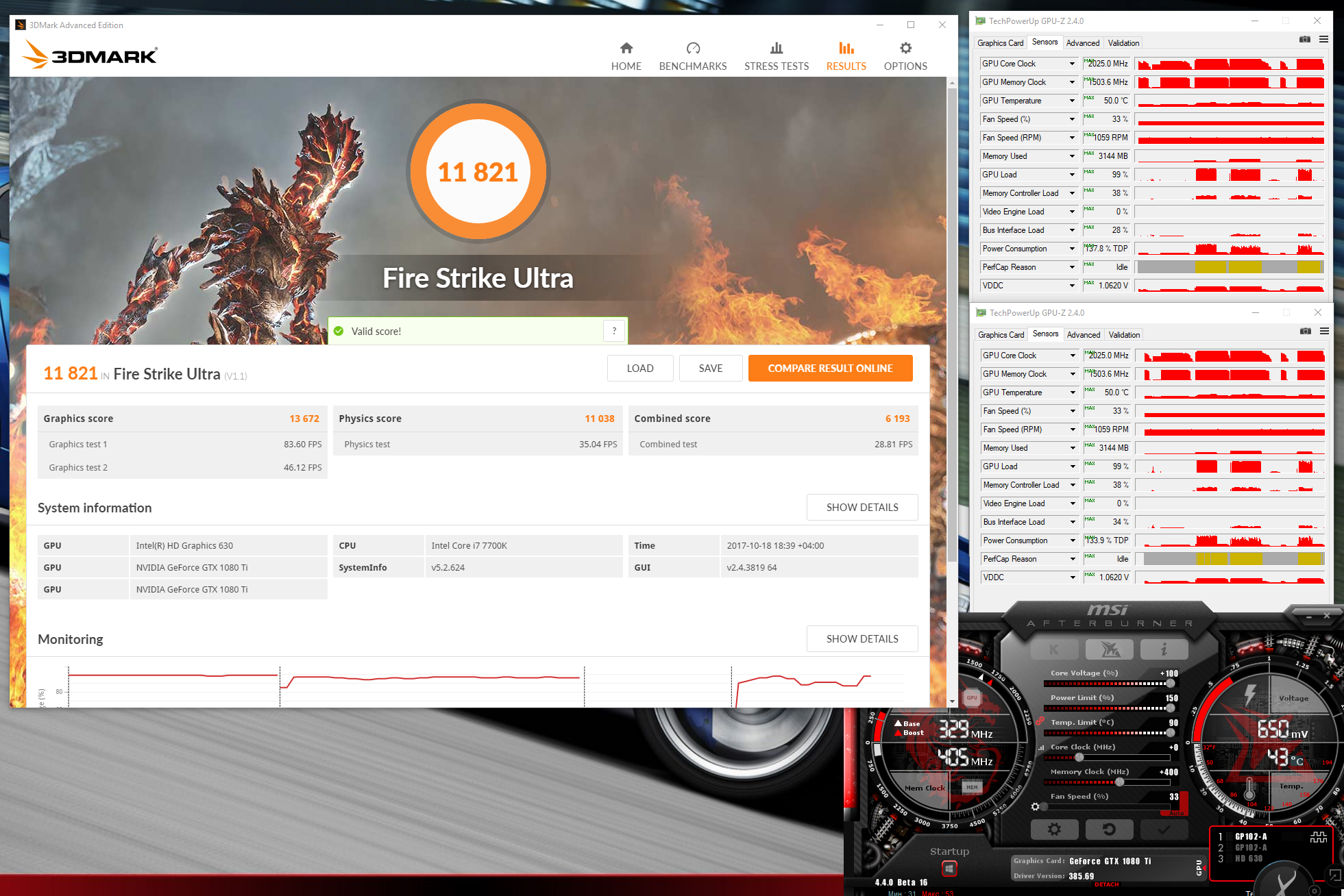Click the Kombustor K button in Afterburner
Screen dimensions: 1344x896
pyautogui.click(x=1054, y=649)
